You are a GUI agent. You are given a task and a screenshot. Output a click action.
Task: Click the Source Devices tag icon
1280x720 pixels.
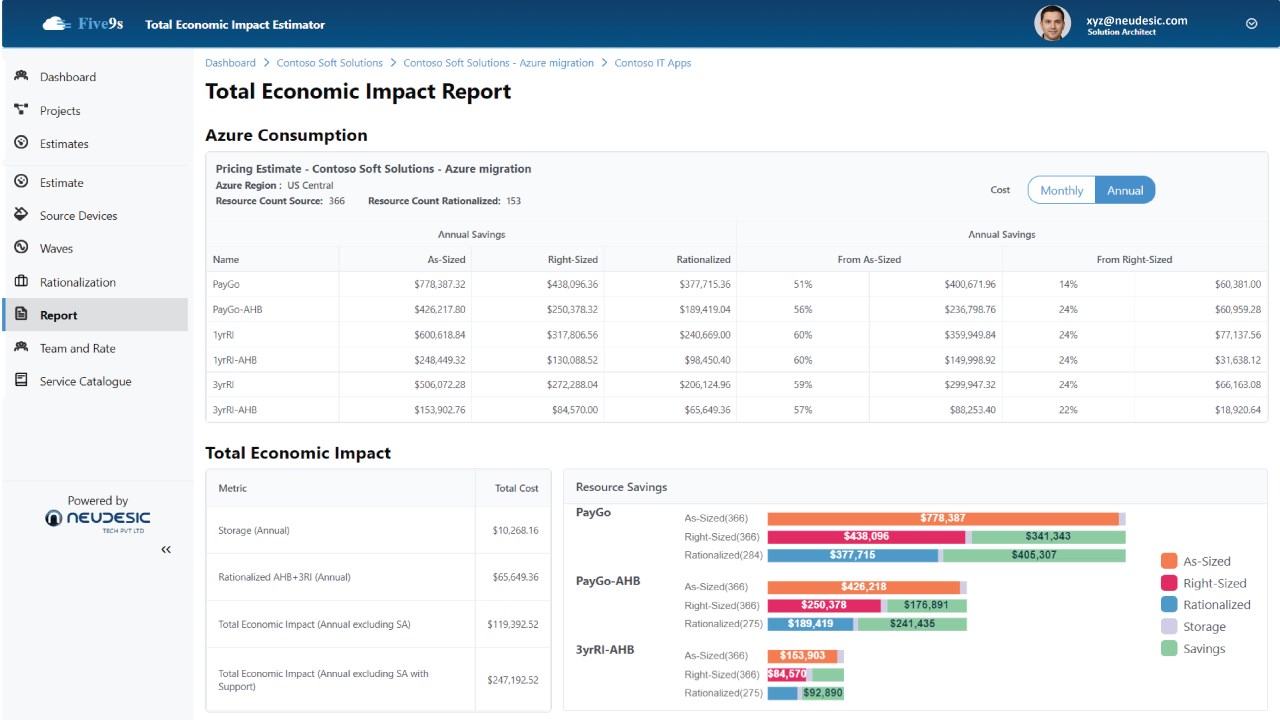(x=21, y=215)
